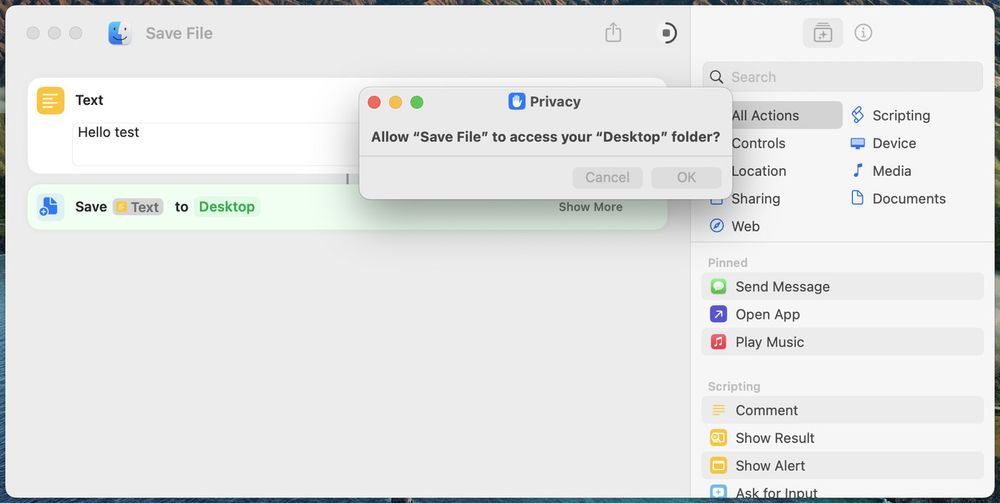The image size is (1000, 503).
Task: Click the Finder shortcut icon beside Save File
Action: (x=120, y=33)
